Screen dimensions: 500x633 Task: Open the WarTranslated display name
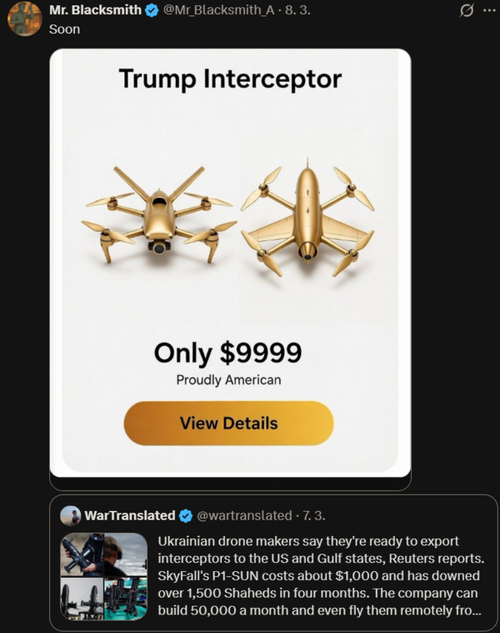click(130, 516)
